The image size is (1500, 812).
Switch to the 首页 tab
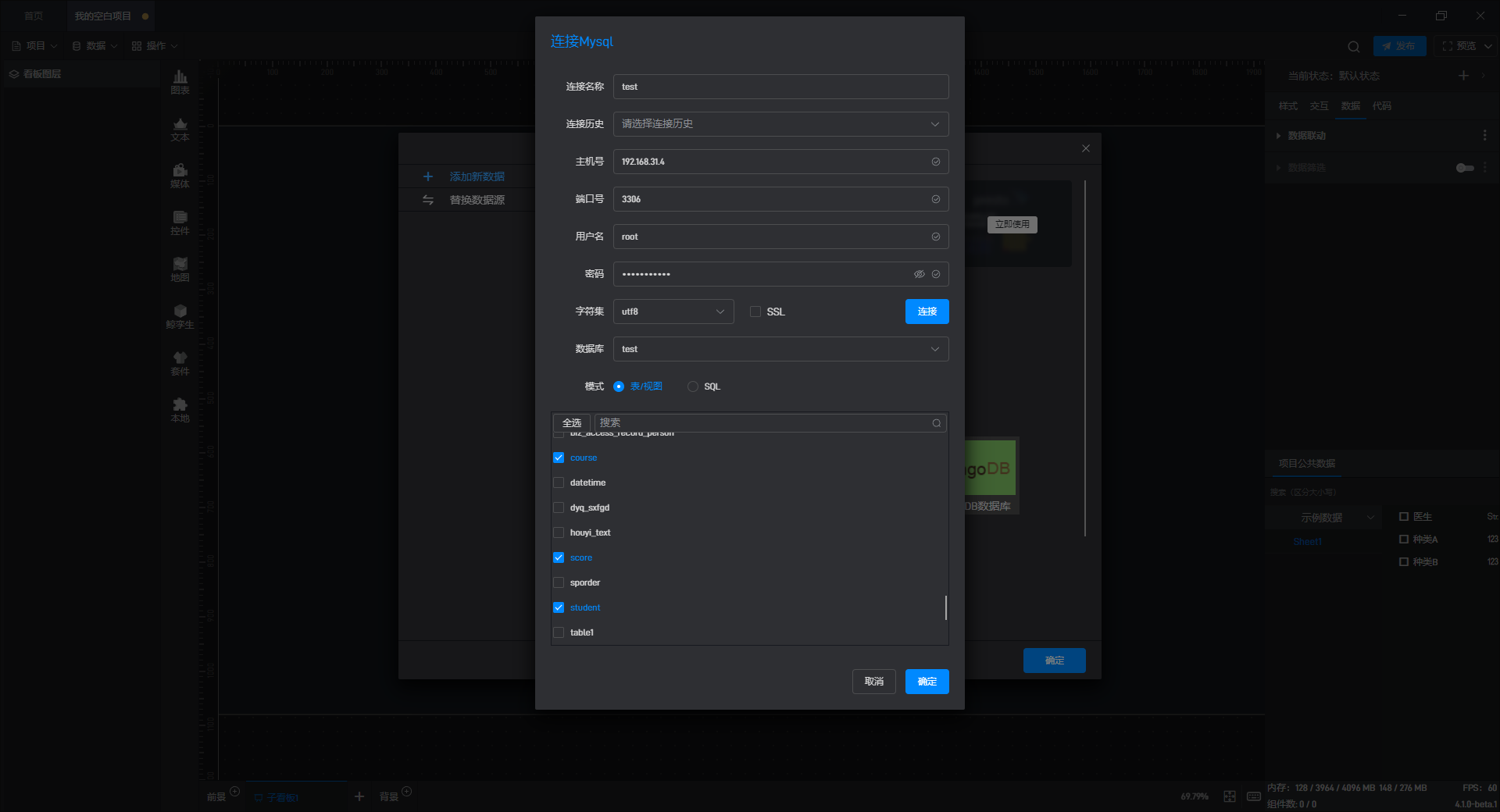[x=34, y=16]
